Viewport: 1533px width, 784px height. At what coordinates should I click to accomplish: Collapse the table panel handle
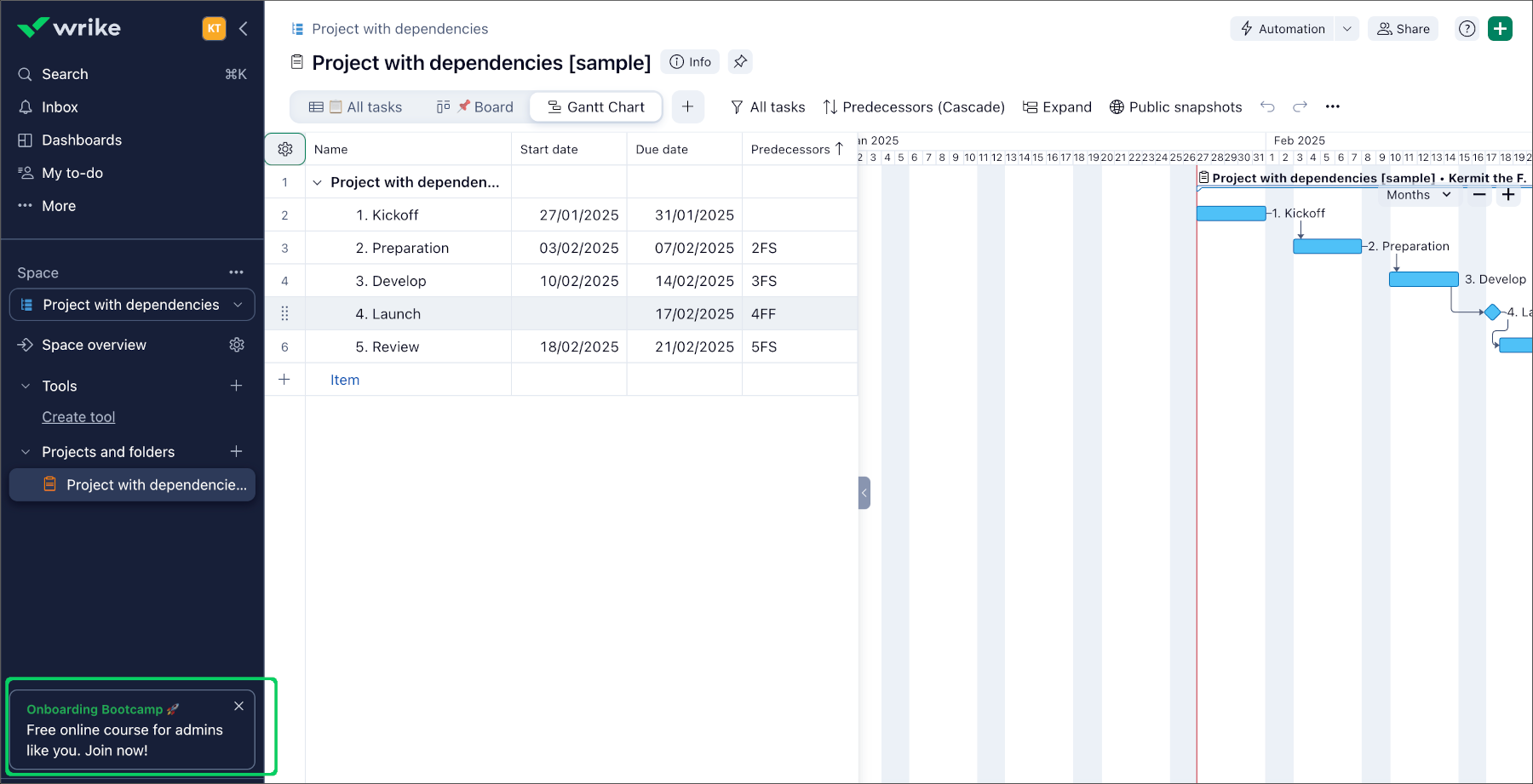(x=864, y=493)
